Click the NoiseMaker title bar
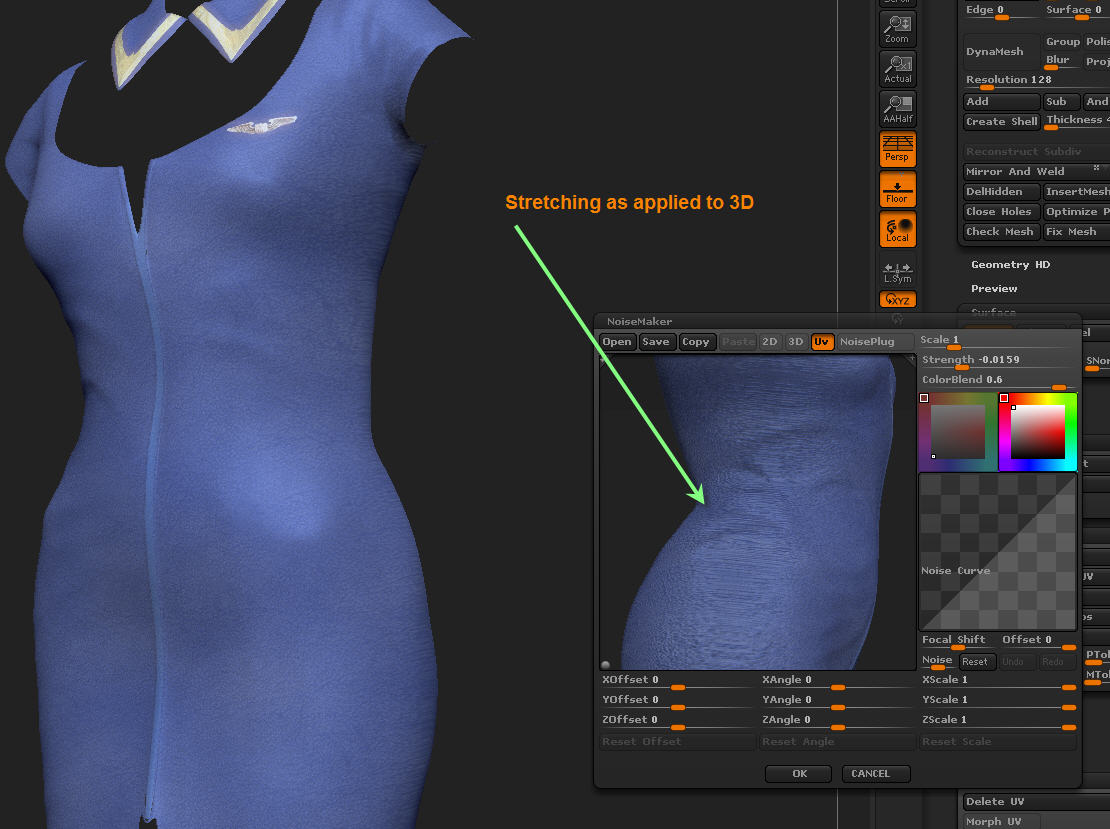 (x=837, y=321)
